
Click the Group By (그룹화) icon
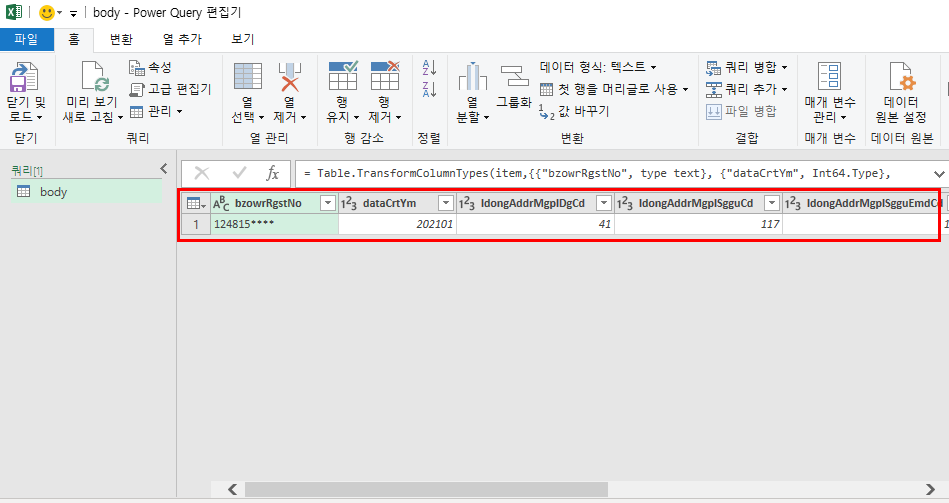(x=514, y=76)
